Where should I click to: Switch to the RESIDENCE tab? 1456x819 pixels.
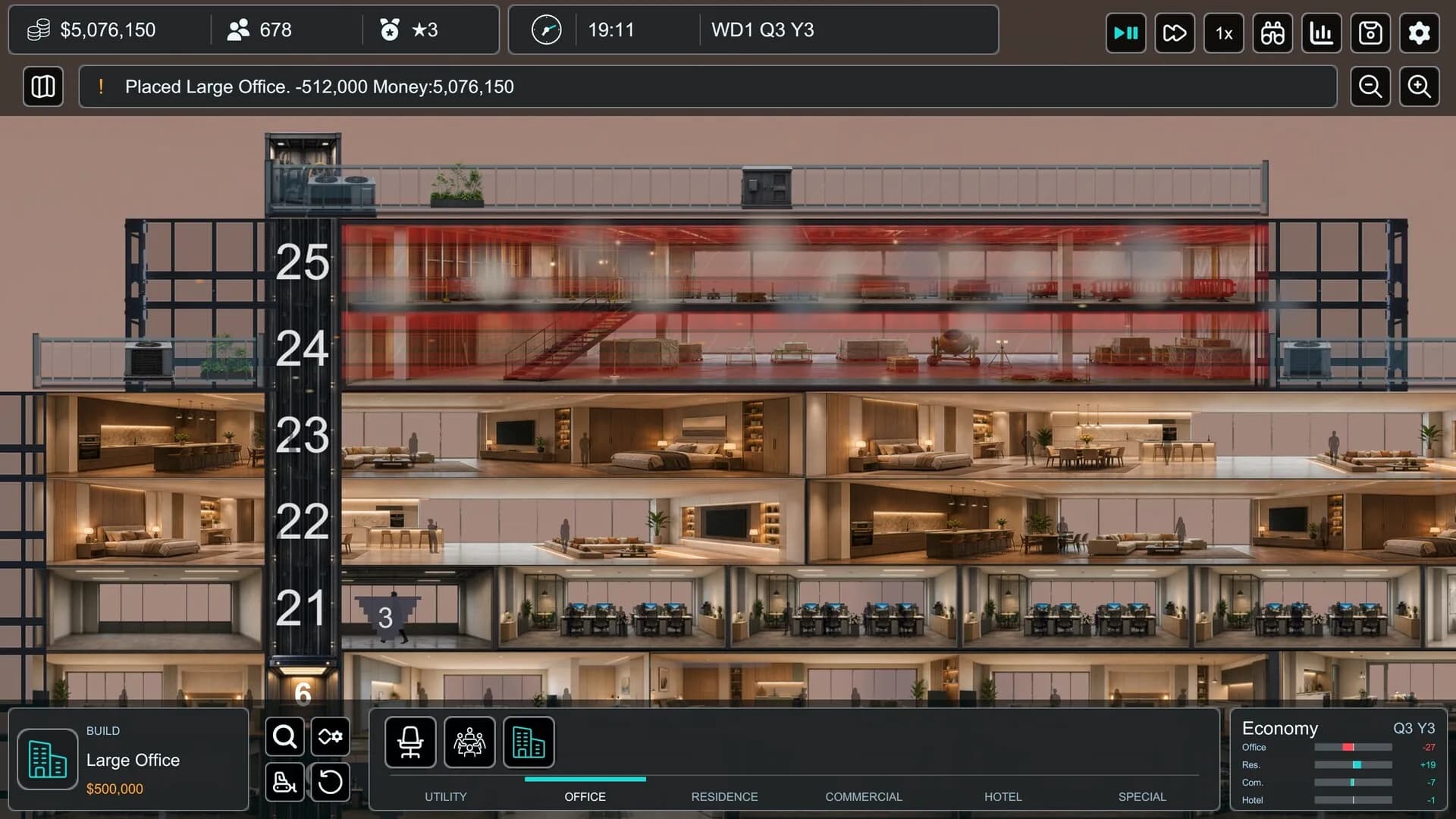[x=724, y=796]
